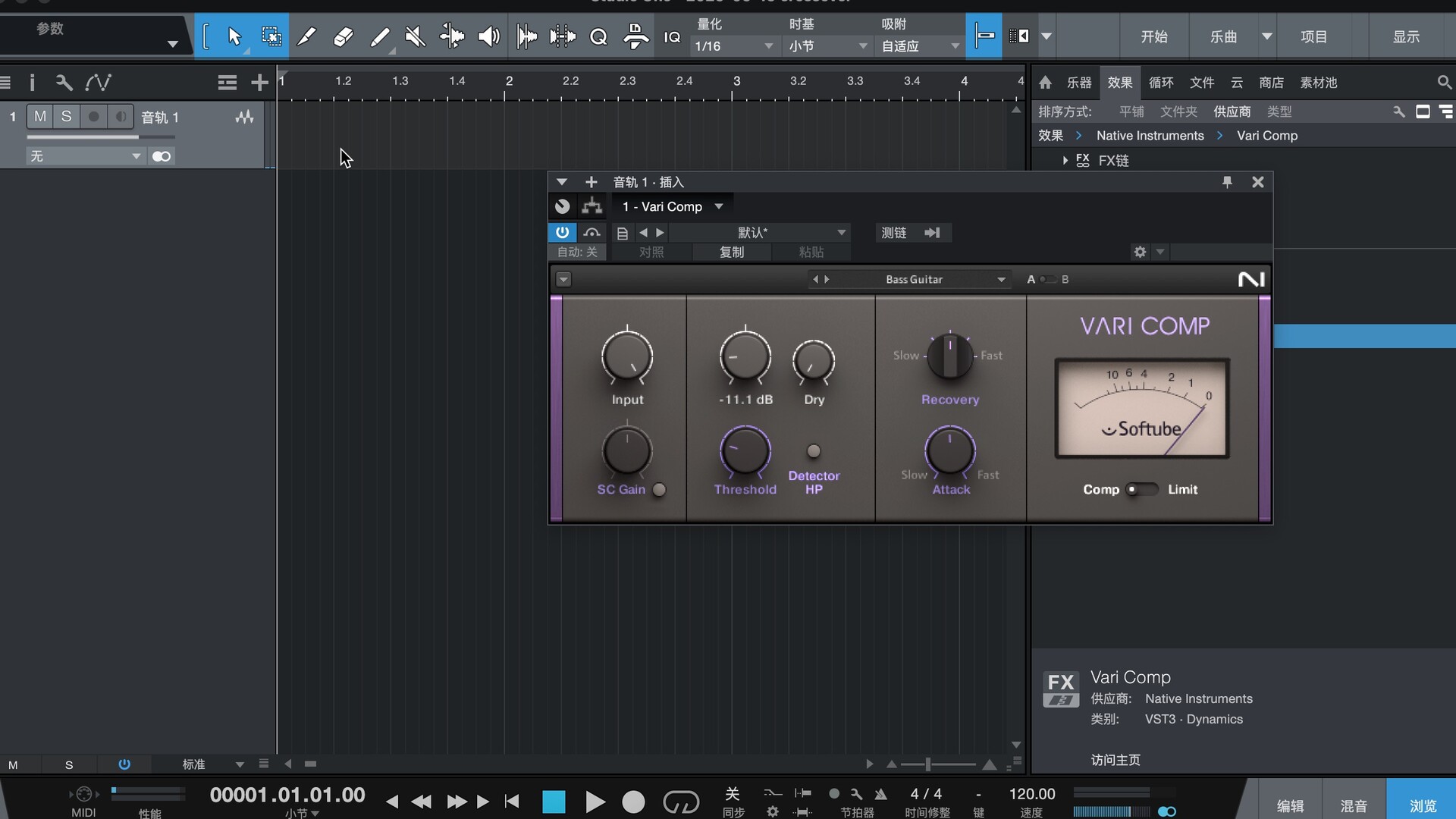Open browser search magnifier
The height and width of the screenshot is (819, 1456).
(x=1444, y=82)
